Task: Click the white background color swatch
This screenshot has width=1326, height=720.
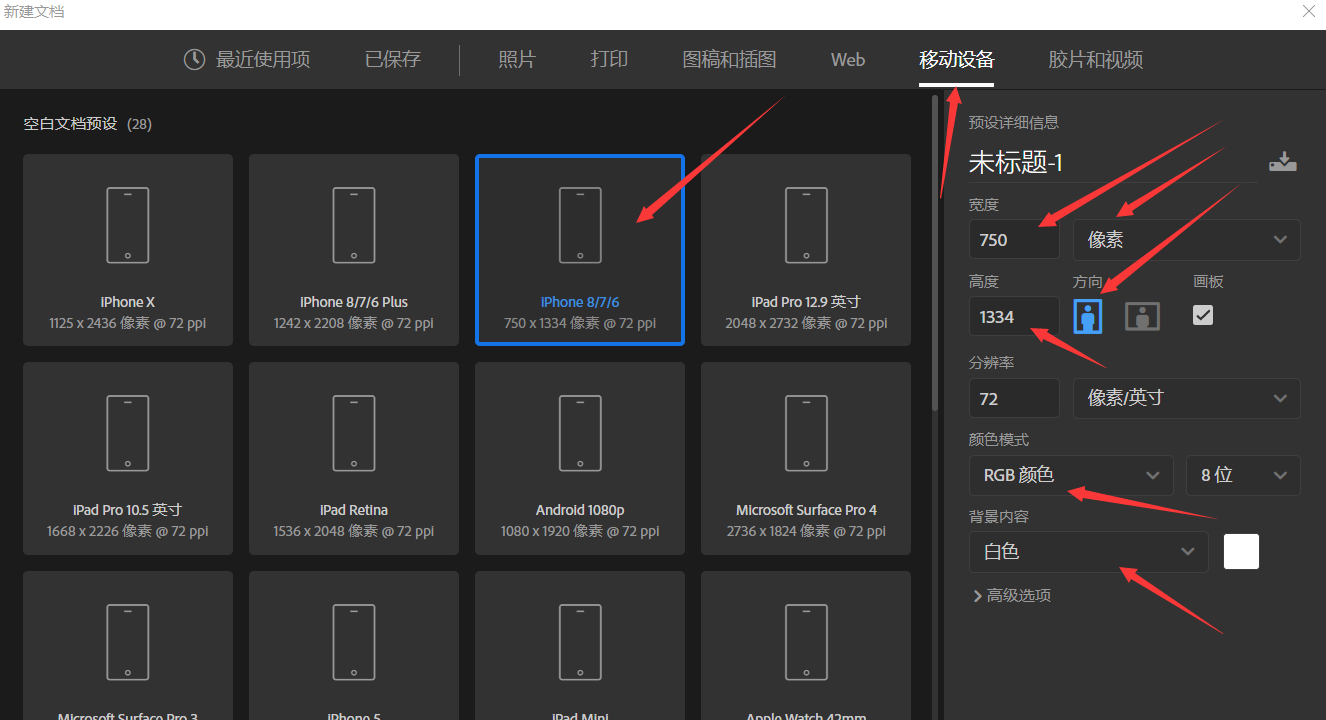Action: [x=1241, y=551]
